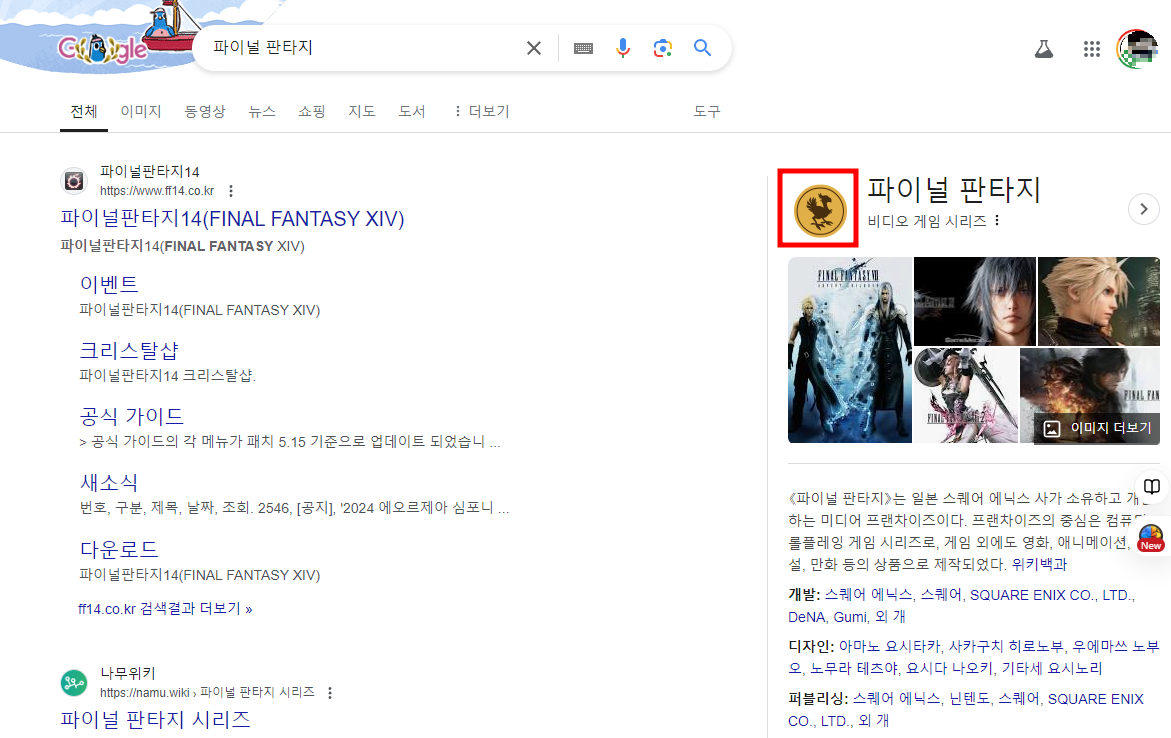The image size is (1171, 738).
Task: Click the chocobo emblem in knowledge panel
Action: 819,211
